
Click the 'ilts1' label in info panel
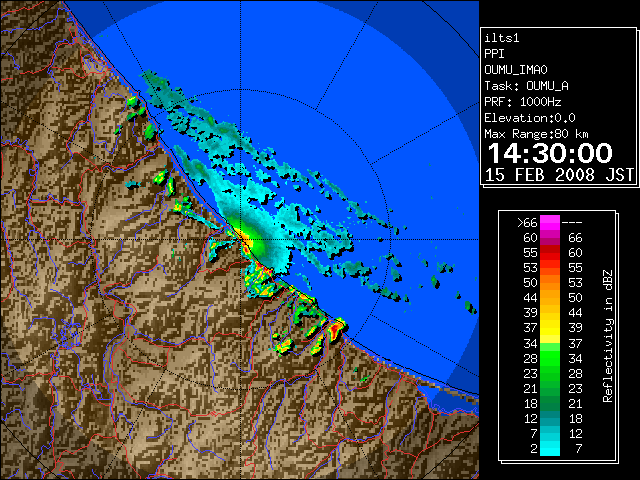click(502, 38)
